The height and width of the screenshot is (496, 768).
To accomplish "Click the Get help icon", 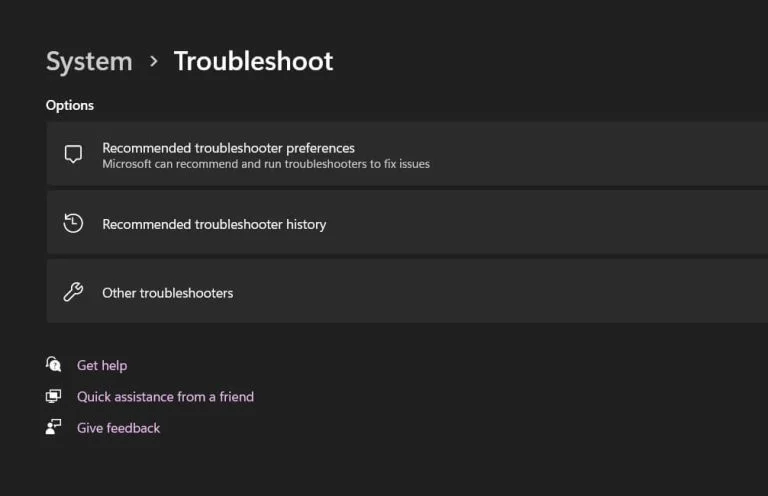I will tap(54, 364).
